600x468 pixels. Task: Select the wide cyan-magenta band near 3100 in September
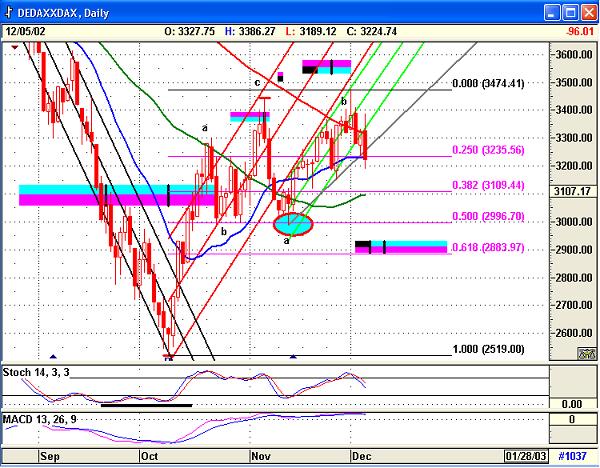[x=116, y=195]
